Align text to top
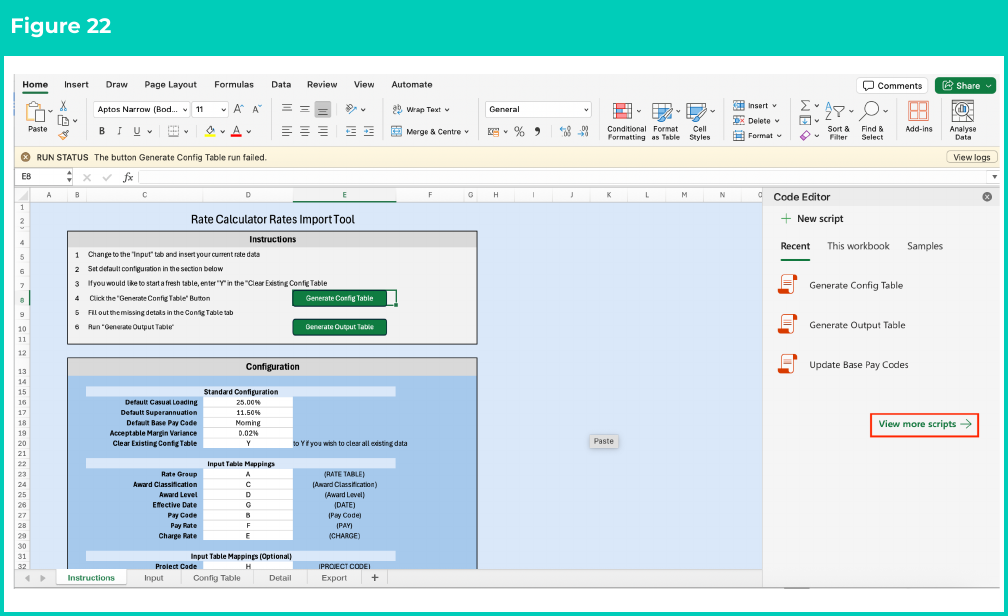 (x=287, y=109)
